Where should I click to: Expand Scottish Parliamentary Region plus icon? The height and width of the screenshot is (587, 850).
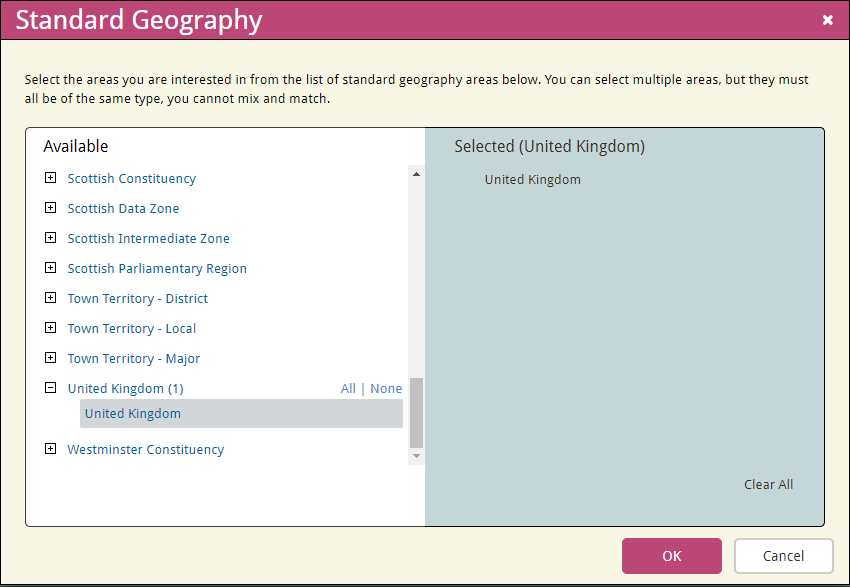click(x=50, y=268)
